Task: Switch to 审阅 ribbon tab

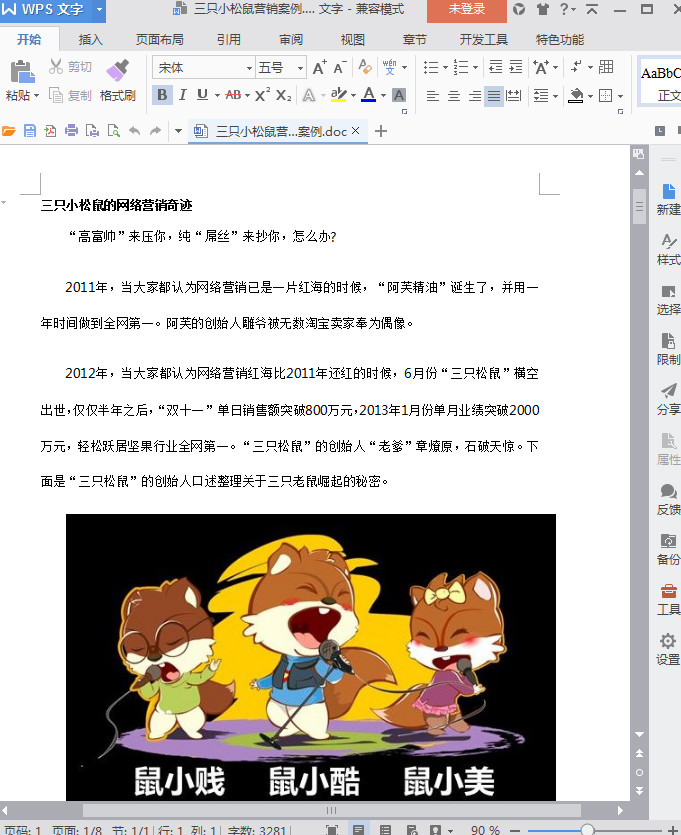Action: (291, 39)
